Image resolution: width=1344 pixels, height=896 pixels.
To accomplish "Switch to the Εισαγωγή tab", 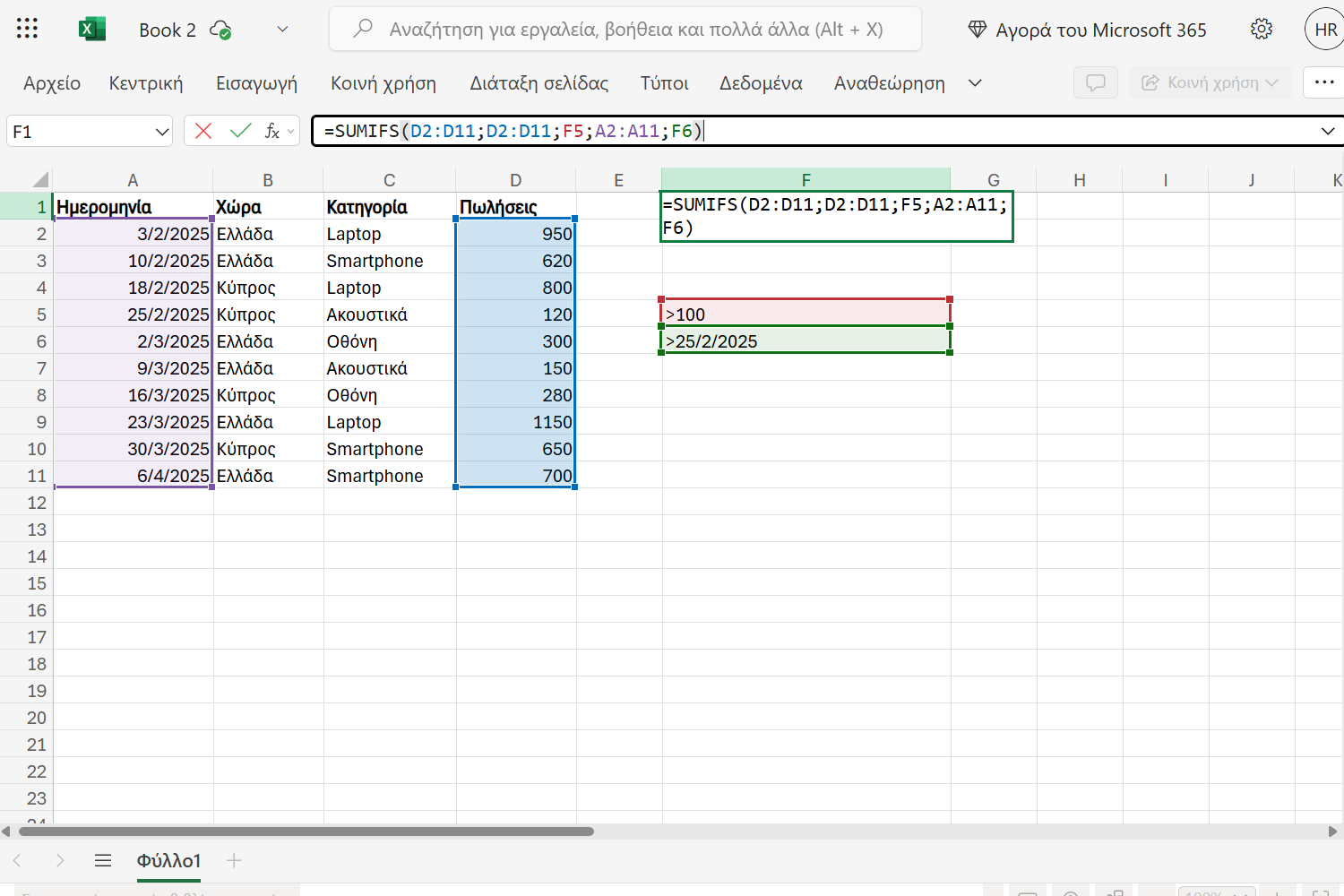I will 256,83.
